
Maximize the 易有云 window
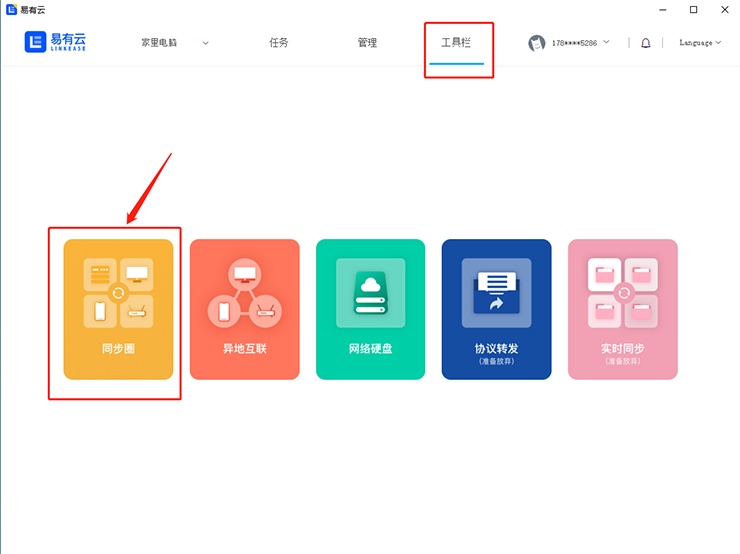point(693,9)
